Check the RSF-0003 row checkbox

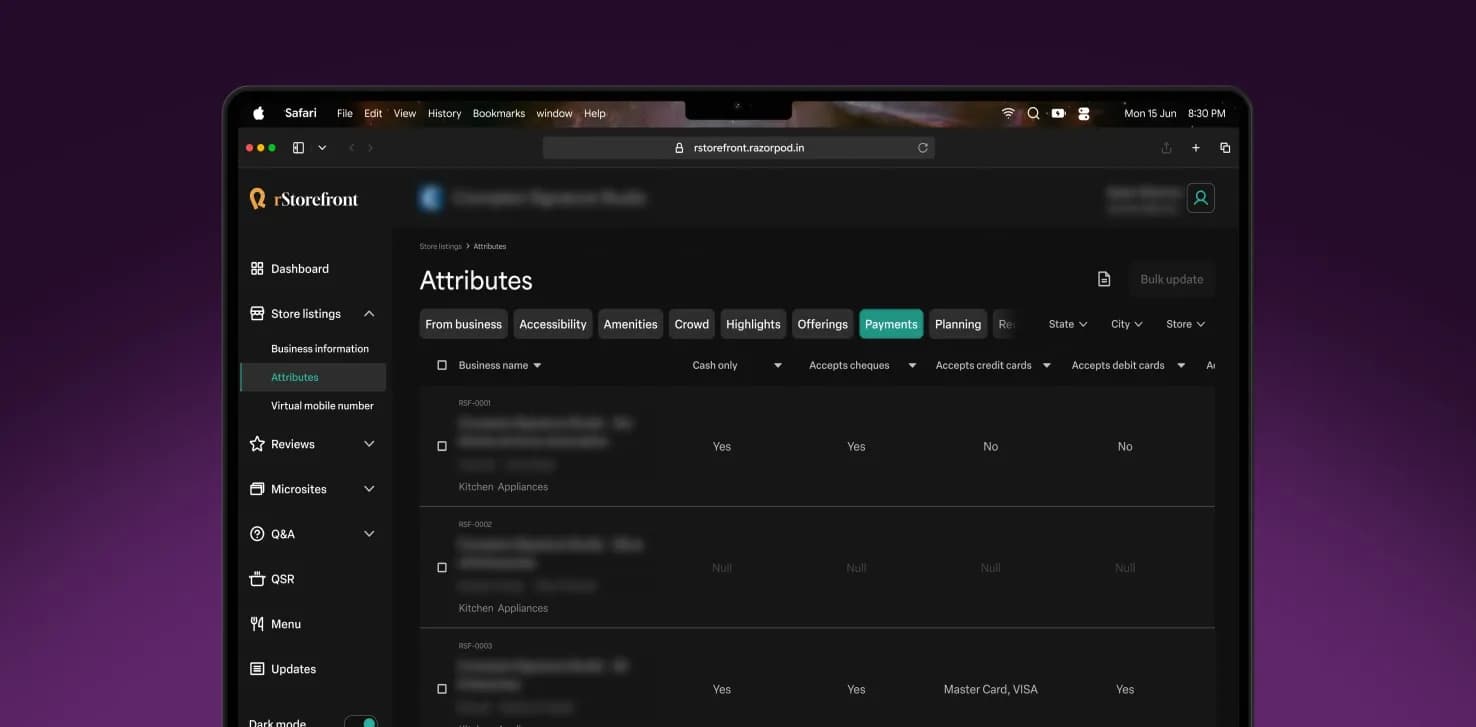click(442, 689)
